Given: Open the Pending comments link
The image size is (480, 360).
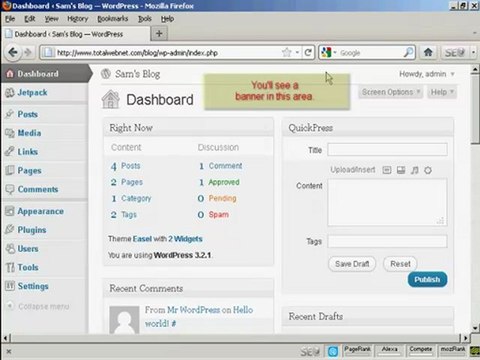Looking at the screenshot, I should pos(222,198).
